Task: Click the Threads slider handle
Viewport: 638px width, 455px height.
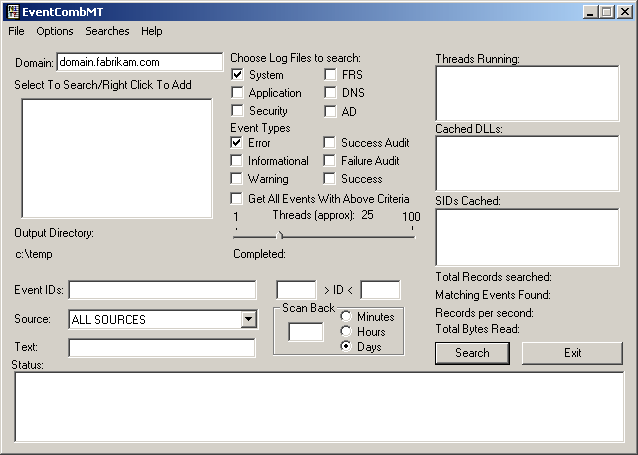Action: (279, 235)
